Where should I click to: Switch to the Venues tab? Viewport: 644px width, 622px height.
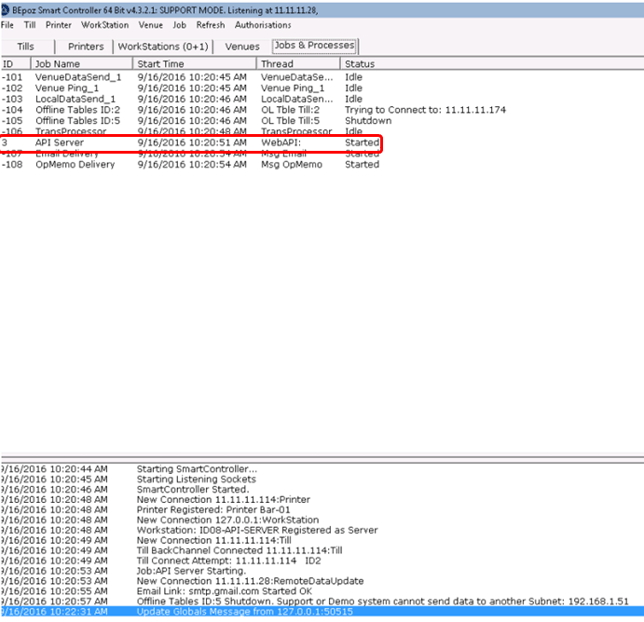[x=242, y=47]
